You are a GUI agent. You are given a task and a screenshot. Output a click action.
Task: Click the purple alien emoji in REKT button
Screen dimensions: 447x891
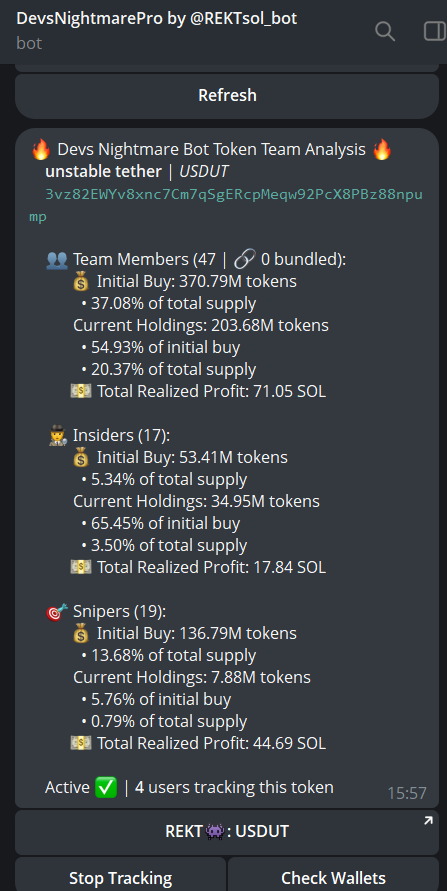pyautogui.click(x=218, y=831)
